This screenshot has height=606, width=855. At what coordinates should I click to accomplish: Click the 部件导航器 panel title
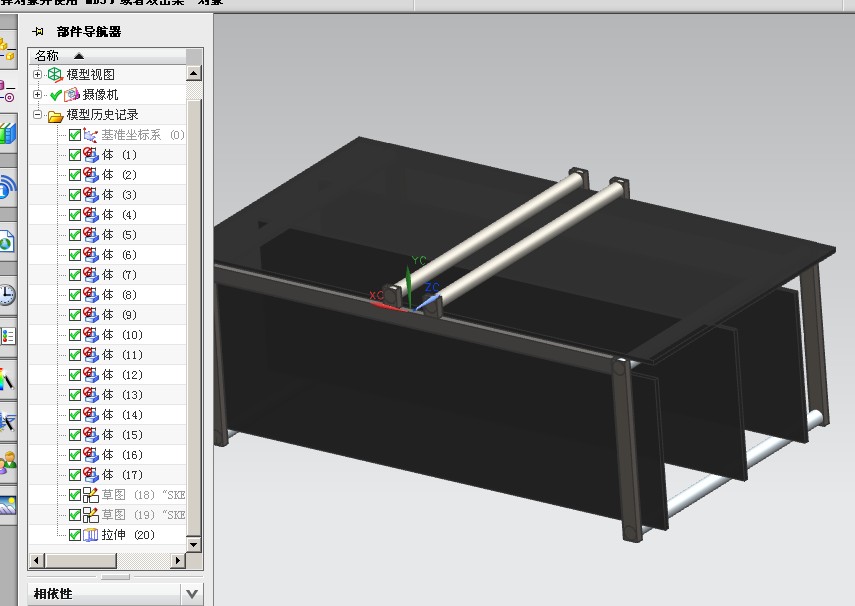point(89,32)
